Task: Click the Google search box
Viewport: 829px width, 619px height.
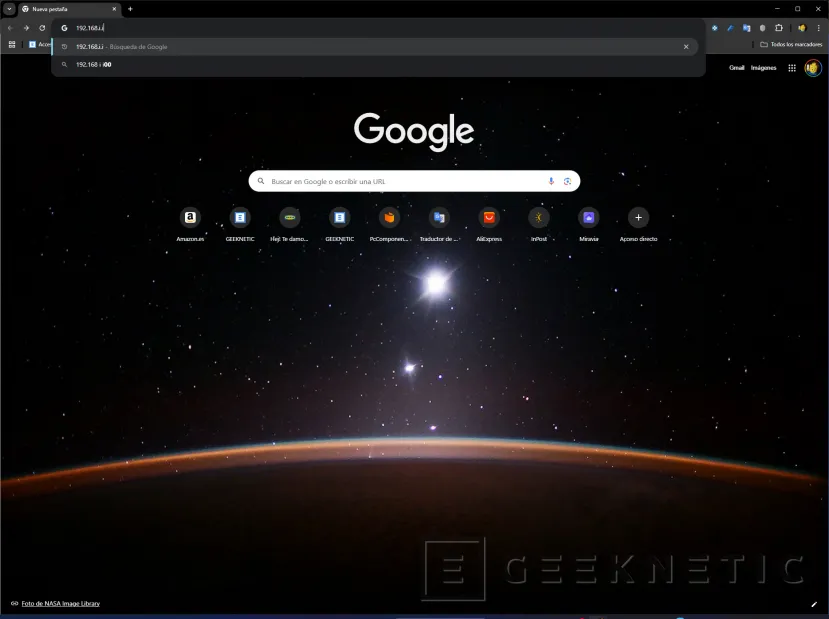Action: coord(414,181)
